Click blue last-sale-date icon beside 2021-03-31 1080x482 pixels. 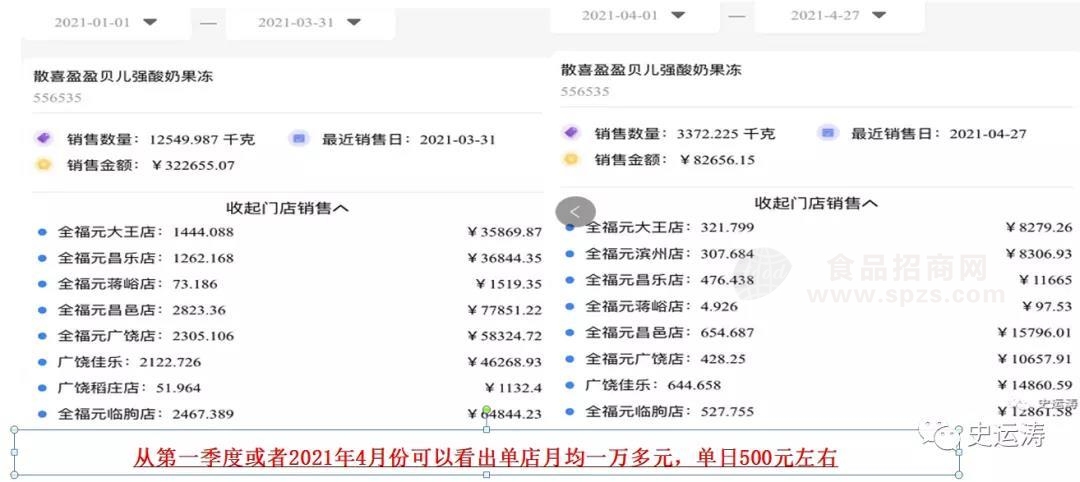tap(298, 139)
